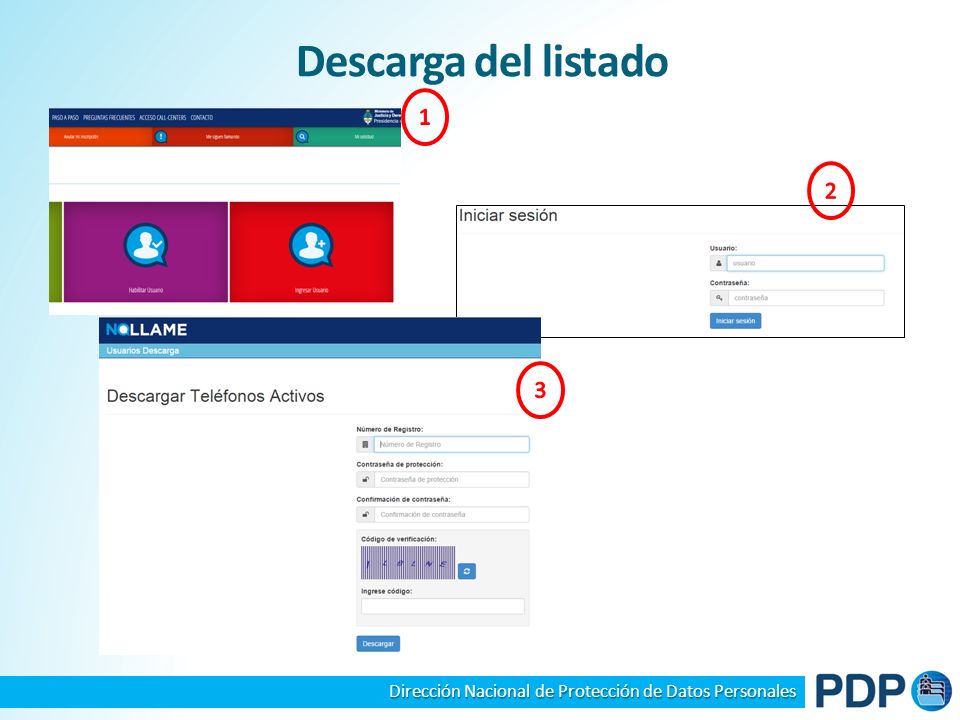Image resolution: width=960 pixels, height=720 pixels.
Task: Click the Iniciar sesión heading
Action: 508,216
